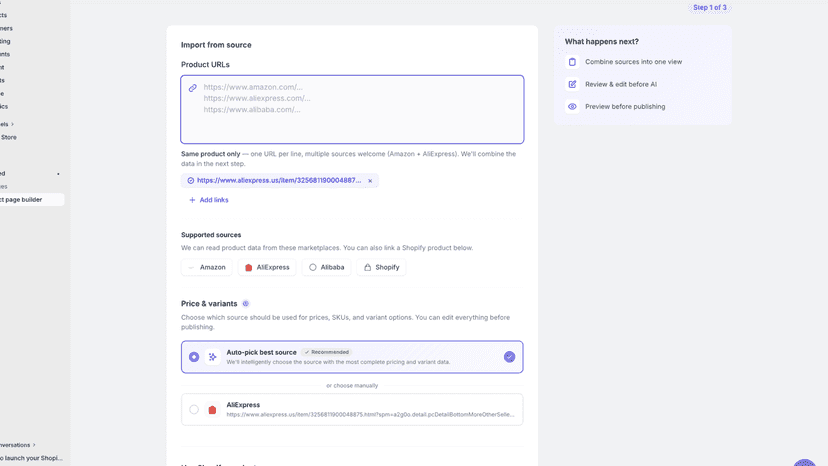This screenshot has width=828, height=466.
Task: Click the edit icon for Review & edit
Action: point(572,84)
